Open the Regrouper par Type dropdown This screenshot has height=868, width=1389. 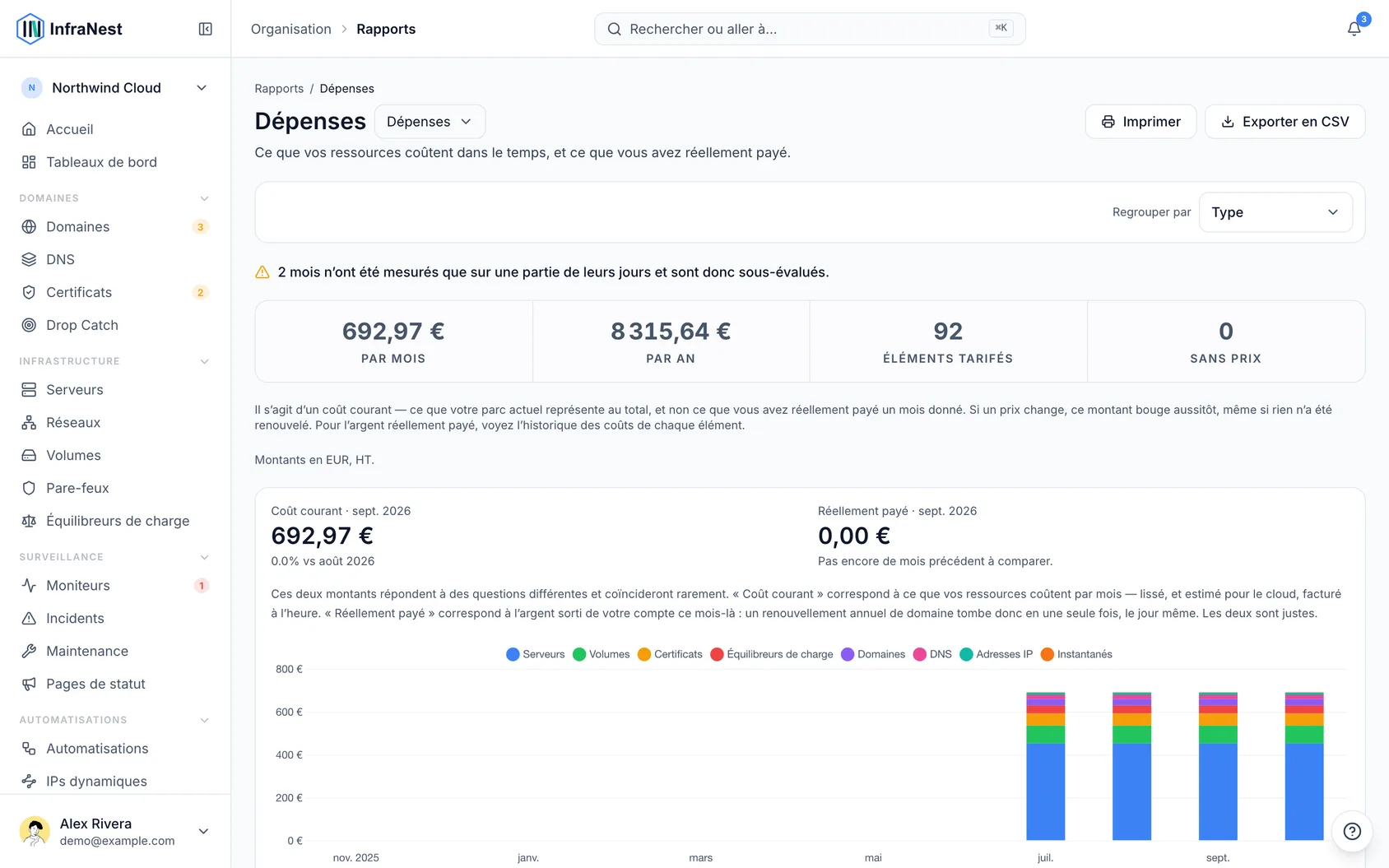[1275, 212]
